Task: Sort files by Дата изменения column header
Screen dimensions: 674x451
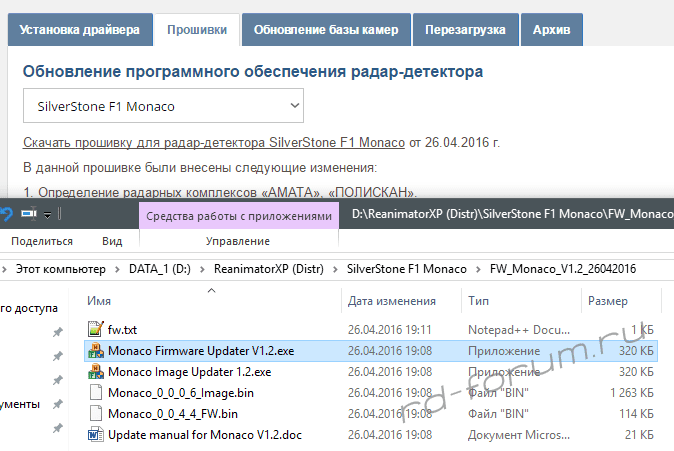Action: click(392, 301)
